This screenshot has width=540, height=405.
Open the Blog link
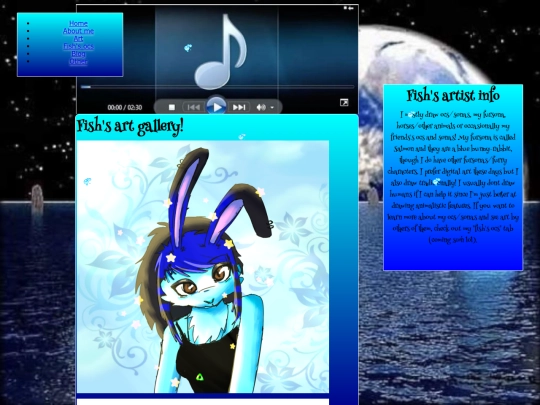click(x=79, y=54)
